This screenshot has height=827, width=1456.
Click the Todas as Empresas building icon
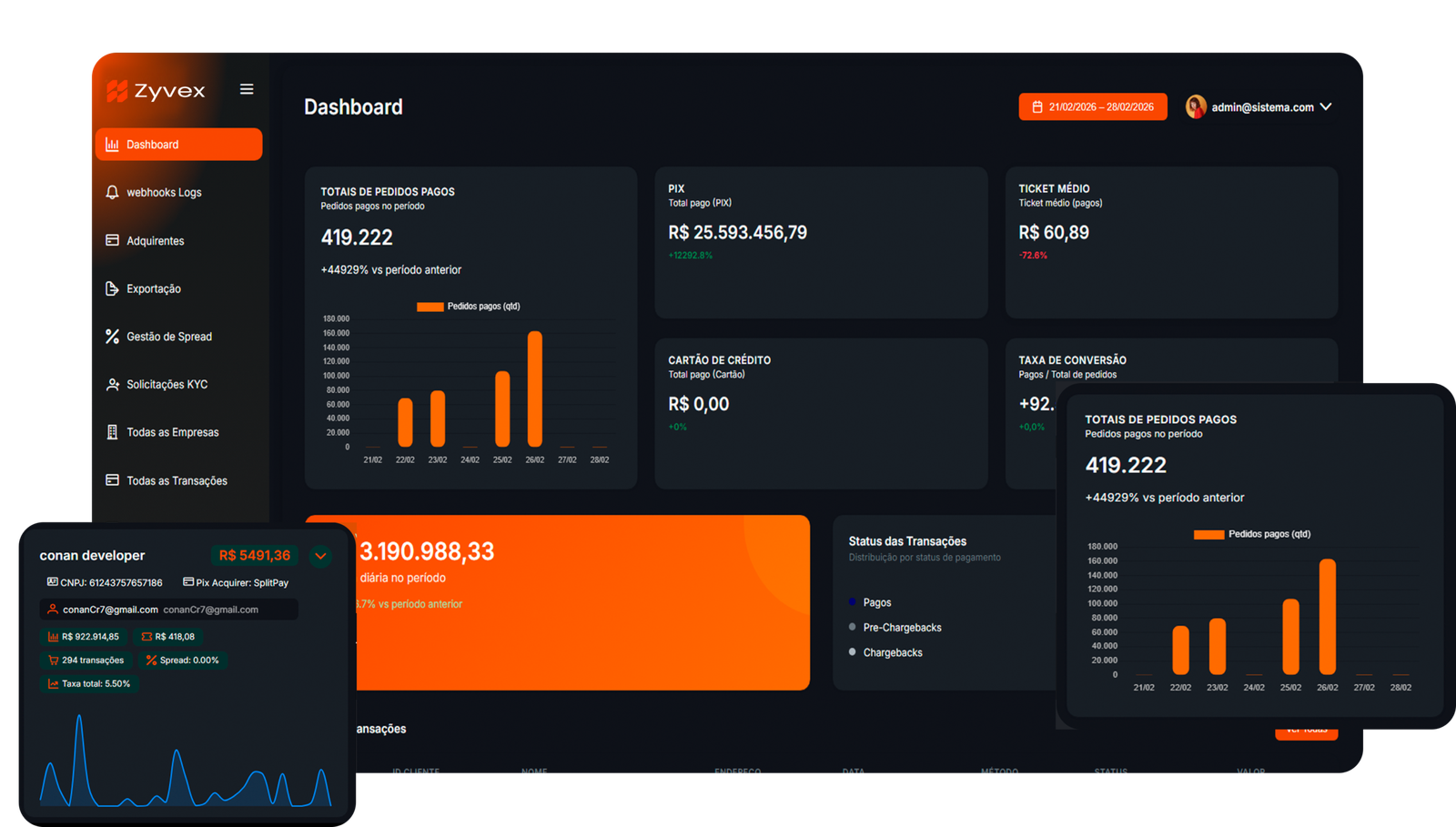pyautogui.click(x=112, y=432)
